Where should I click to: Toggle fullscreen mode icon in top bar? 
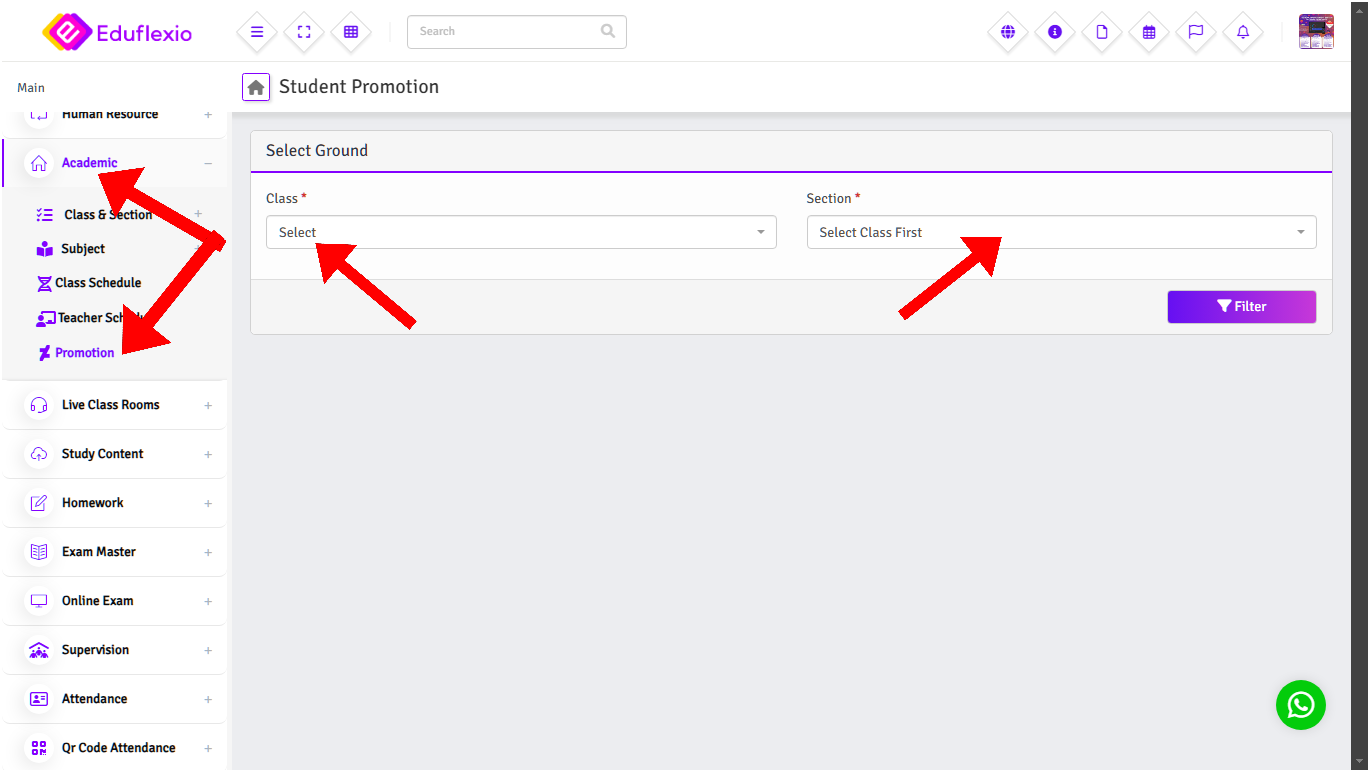pyautogui.click(x=304, y=32)
